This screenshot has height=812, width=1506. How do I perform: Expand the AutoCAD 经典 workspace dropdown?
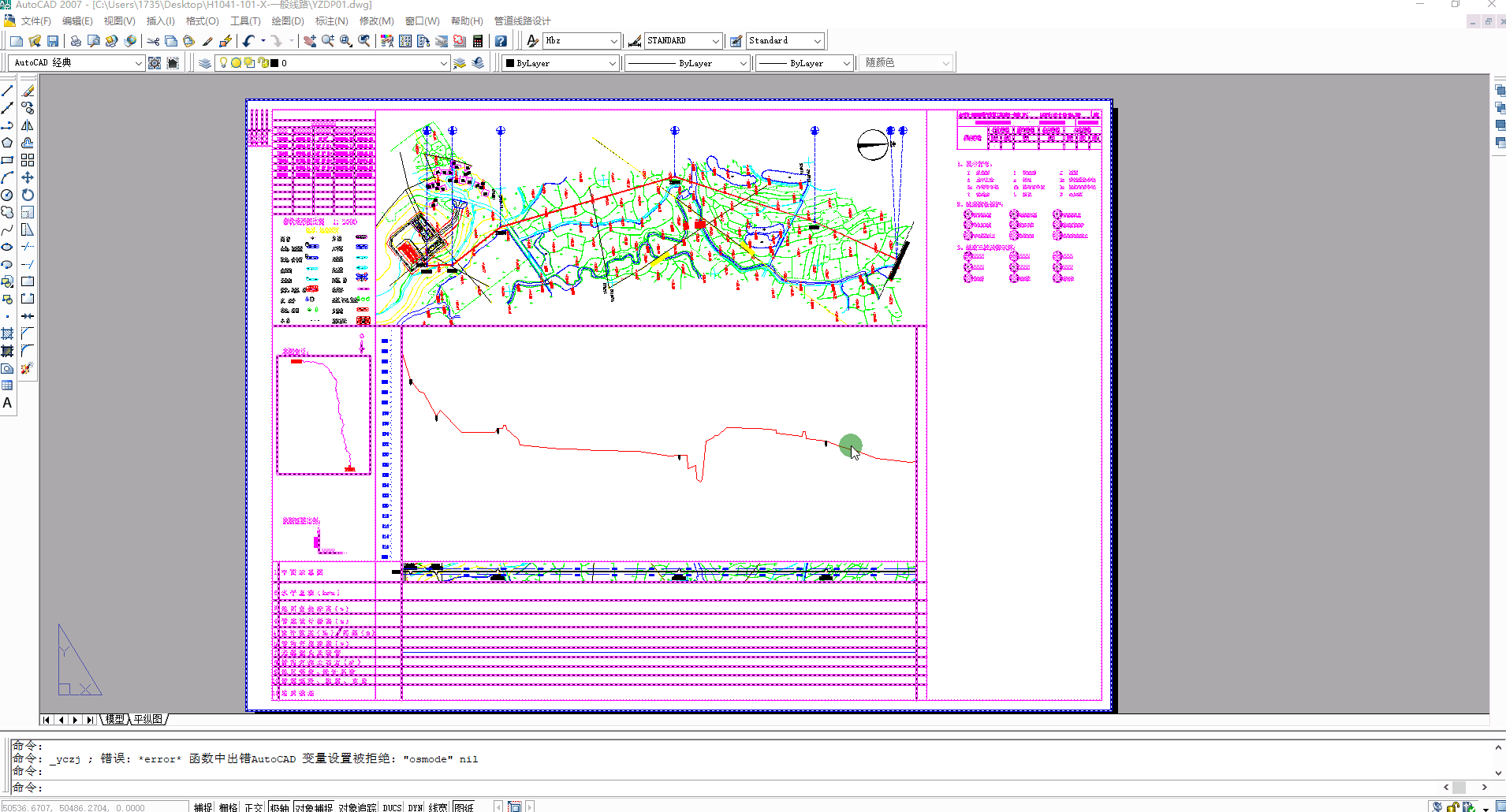(x=138, y=63)
